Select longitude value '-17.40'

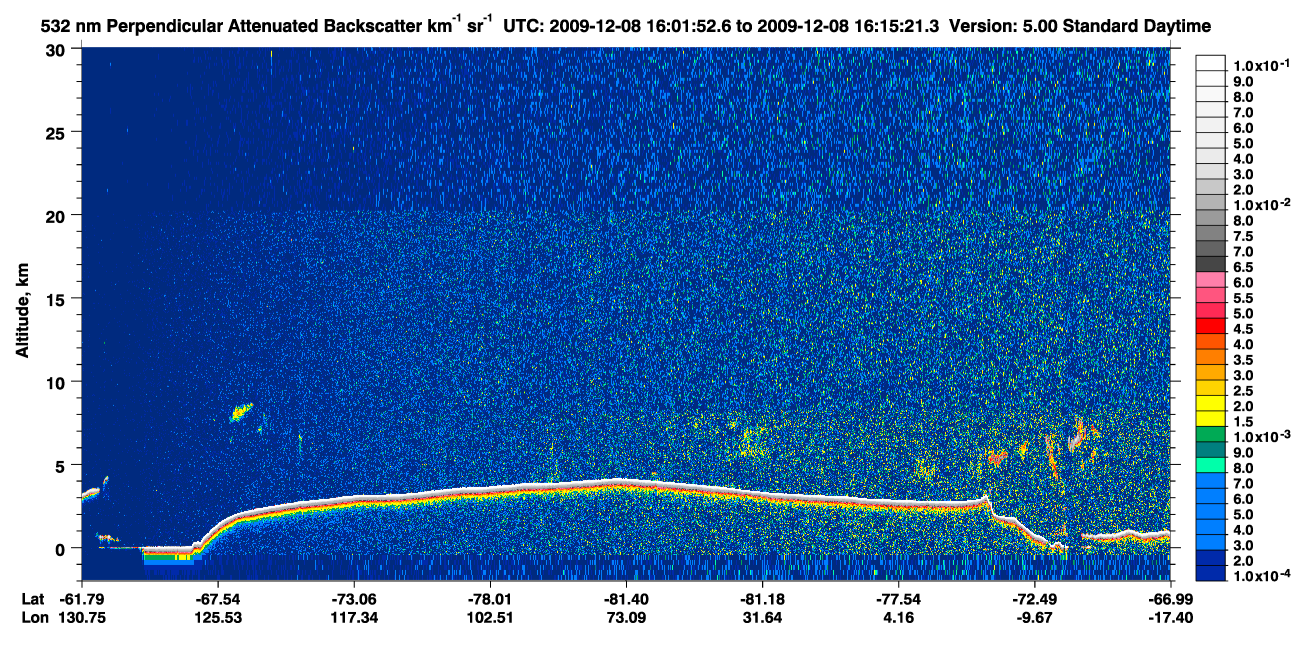[x=1169, y=617]
